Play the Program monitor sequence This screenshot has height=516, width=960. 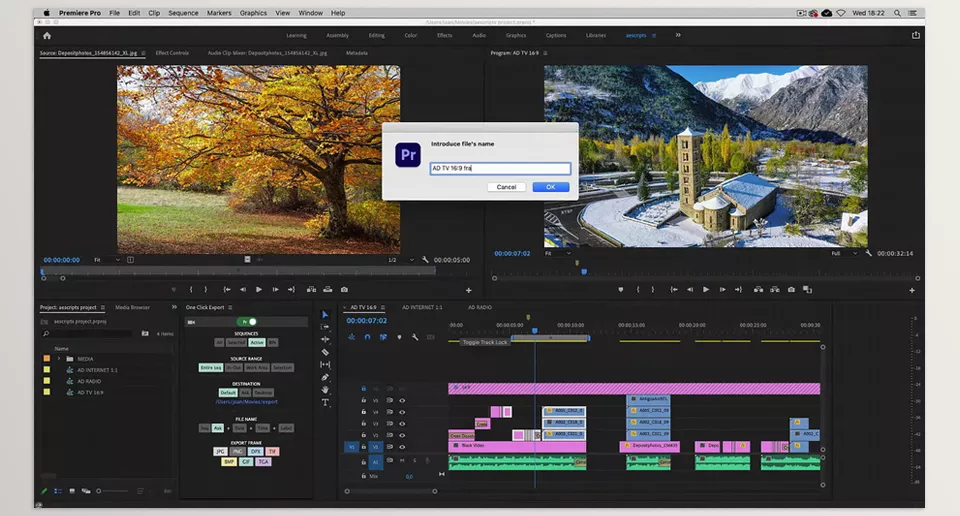(705, 290)
